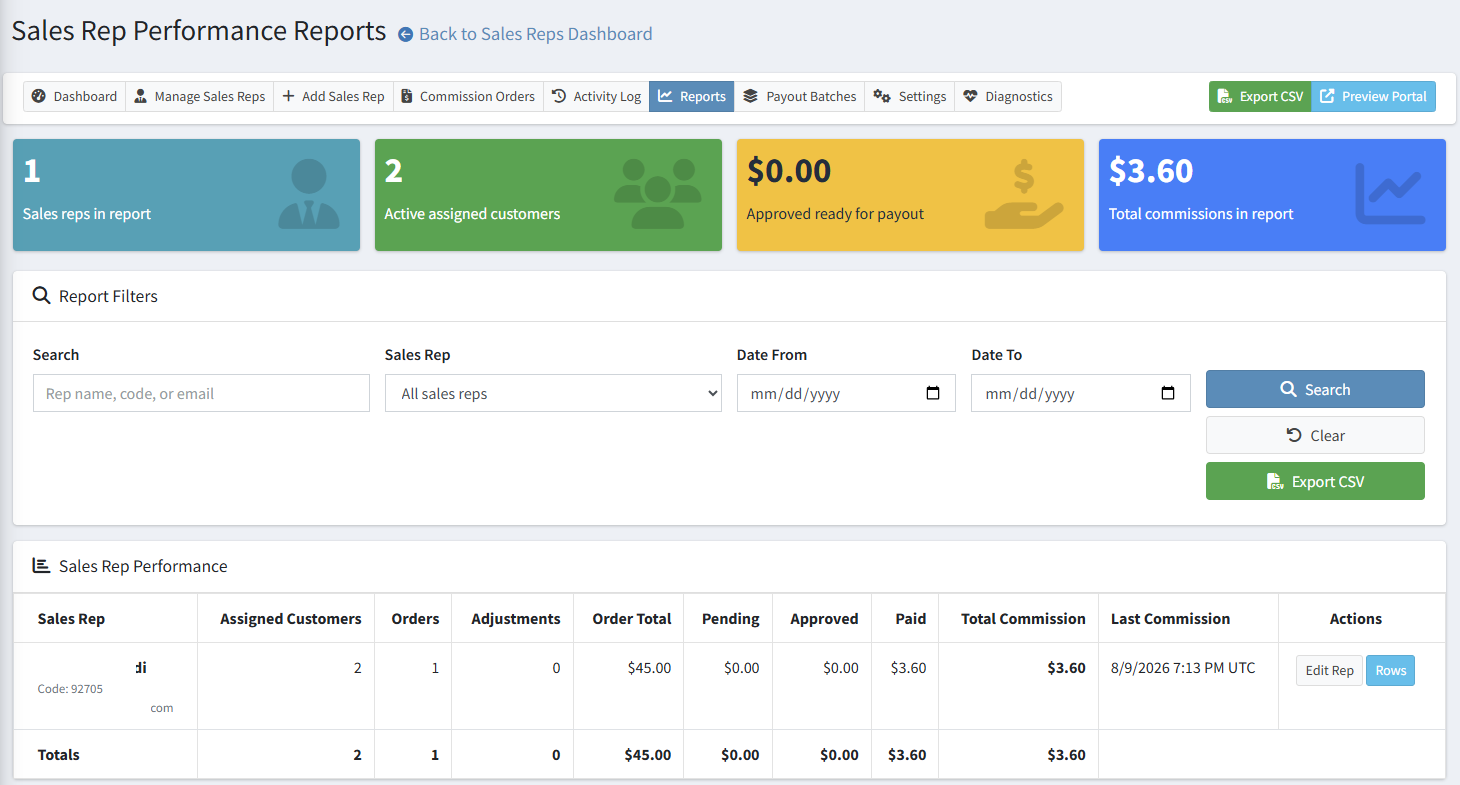Open the Preview Portal button
The width and height of the screenshot is (1460, 785).
pos(1373,96)
